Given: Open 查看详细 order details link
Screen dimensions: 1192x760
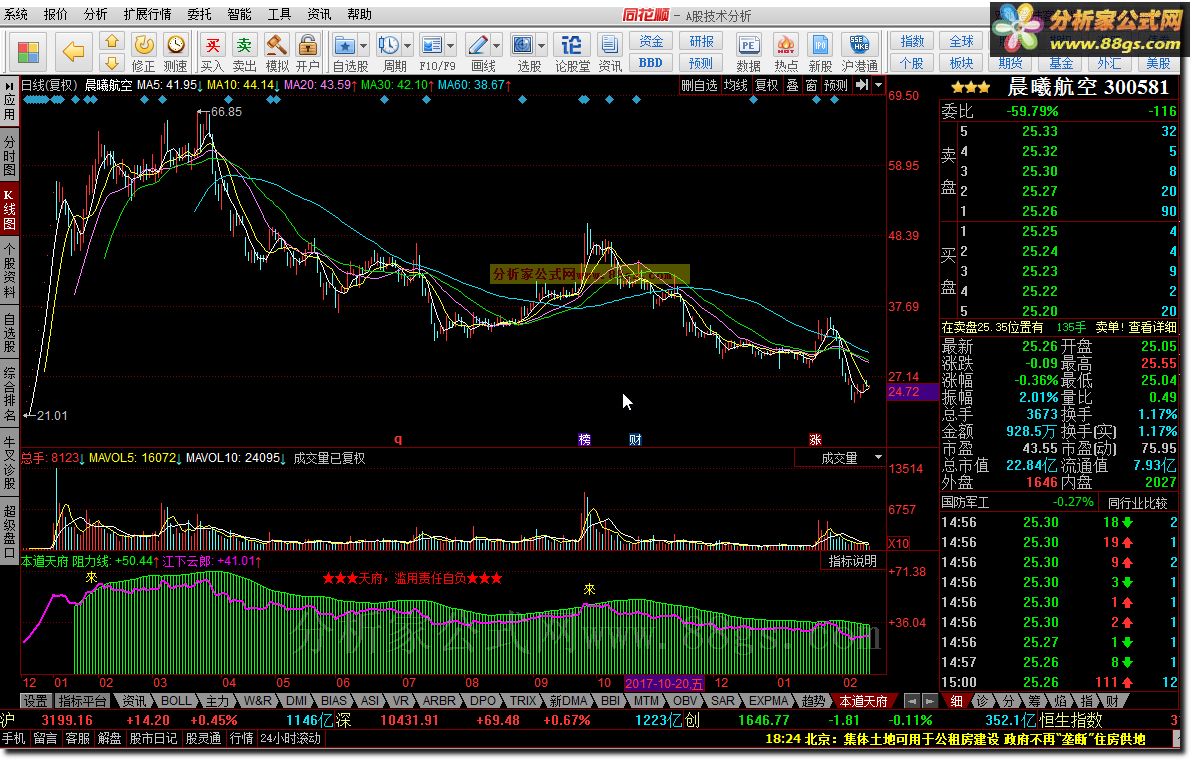Looking at the screenshot, I should pyautogui.click(x=1152, y=327).
